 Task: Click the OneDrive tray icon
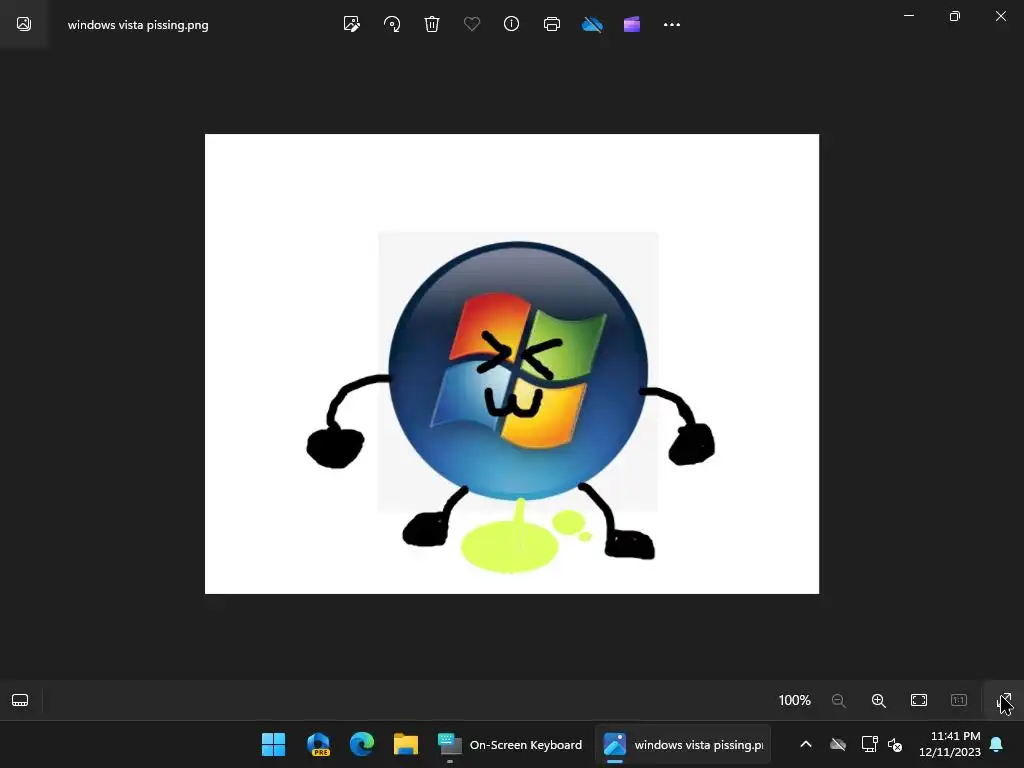pos(838,744)
